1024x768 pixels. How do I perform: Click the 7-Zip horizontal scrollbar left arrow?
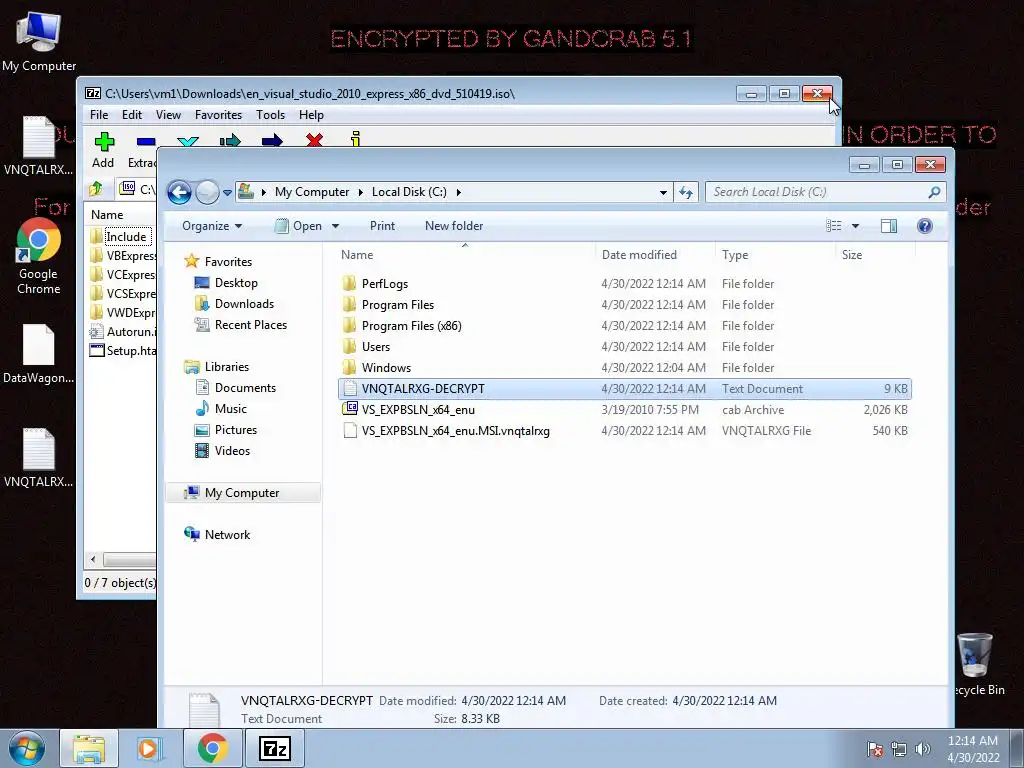(93, 560)
